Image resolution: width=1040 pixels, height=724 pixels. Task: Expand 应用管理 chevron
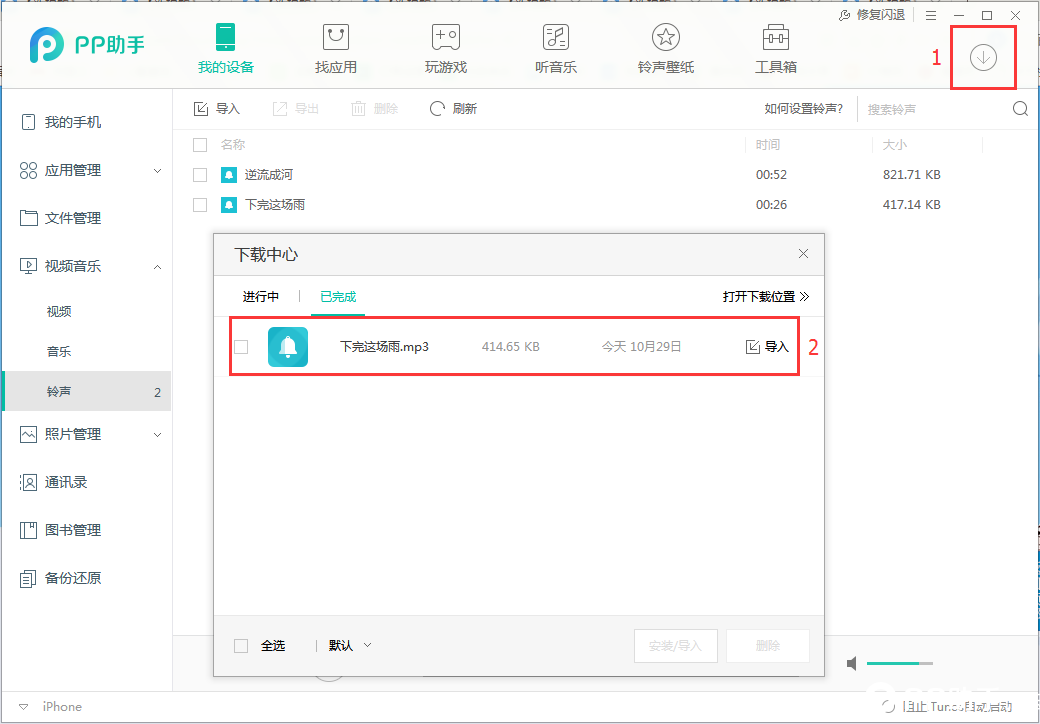[157, 171]
